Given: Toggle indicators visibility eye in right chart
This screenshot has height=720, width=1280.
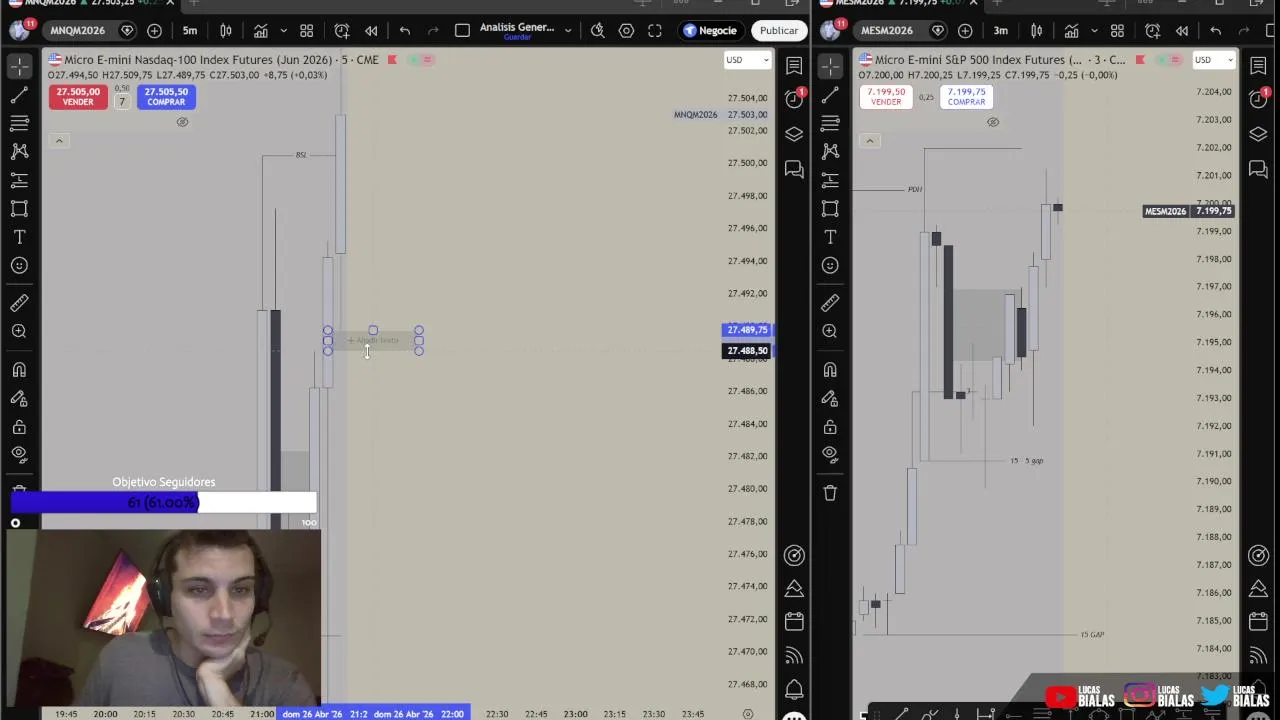Looking at the screenshot, I should [x=993, y=122].
